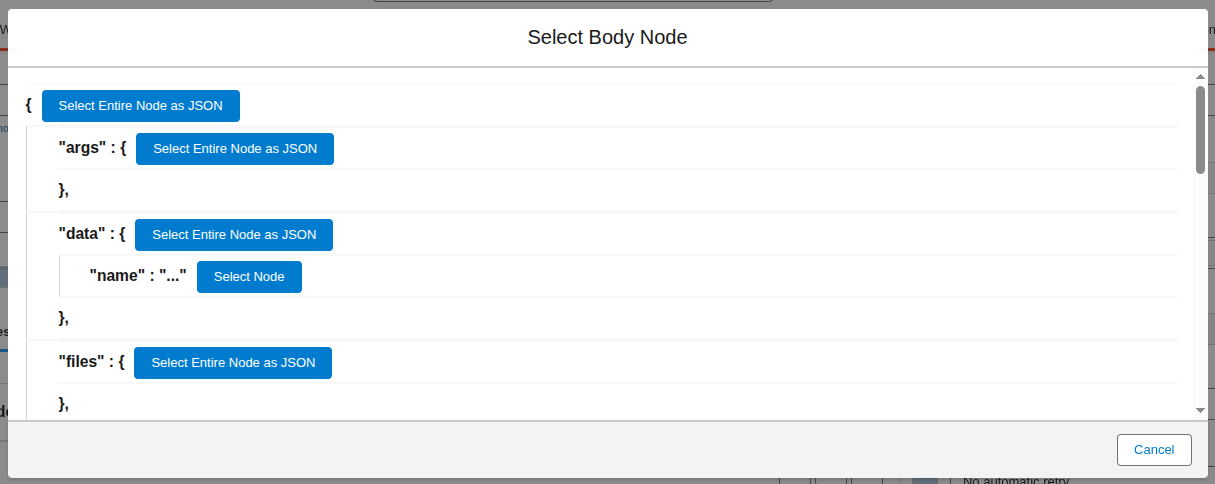Click the "args" key label
The height and width of the screenshot is (484, 1215).
click(x=82, y=149)
